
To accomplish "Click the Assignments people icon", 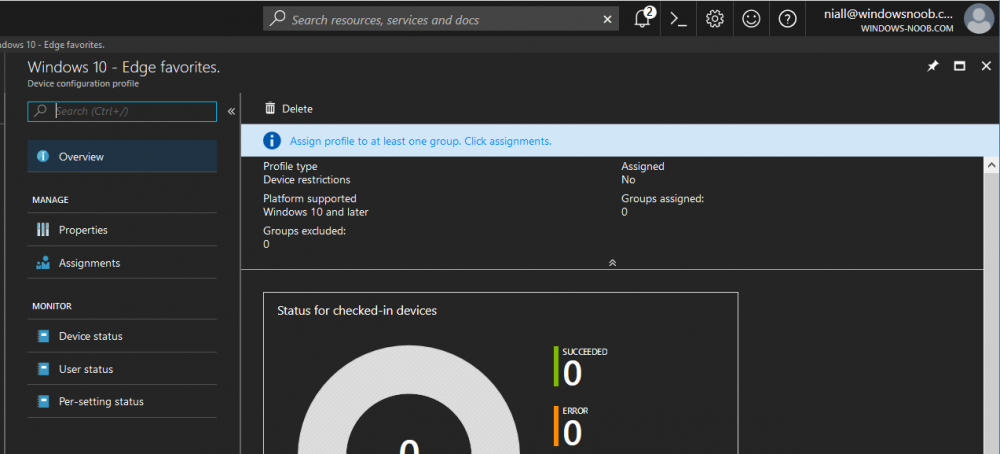I will pos(43,263).
